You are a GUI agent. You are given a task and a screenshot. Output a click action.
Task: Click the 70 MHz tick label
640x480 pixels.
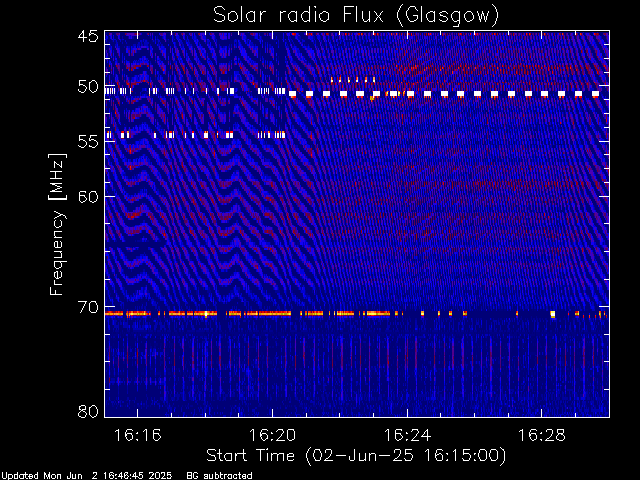coord(88,307)
